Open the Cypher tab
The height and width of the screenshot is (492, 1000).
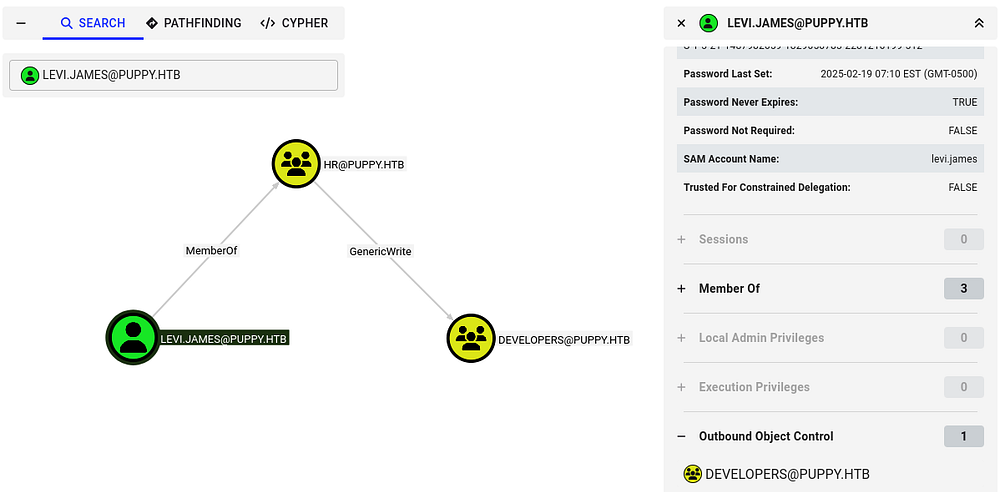[294, 23]
